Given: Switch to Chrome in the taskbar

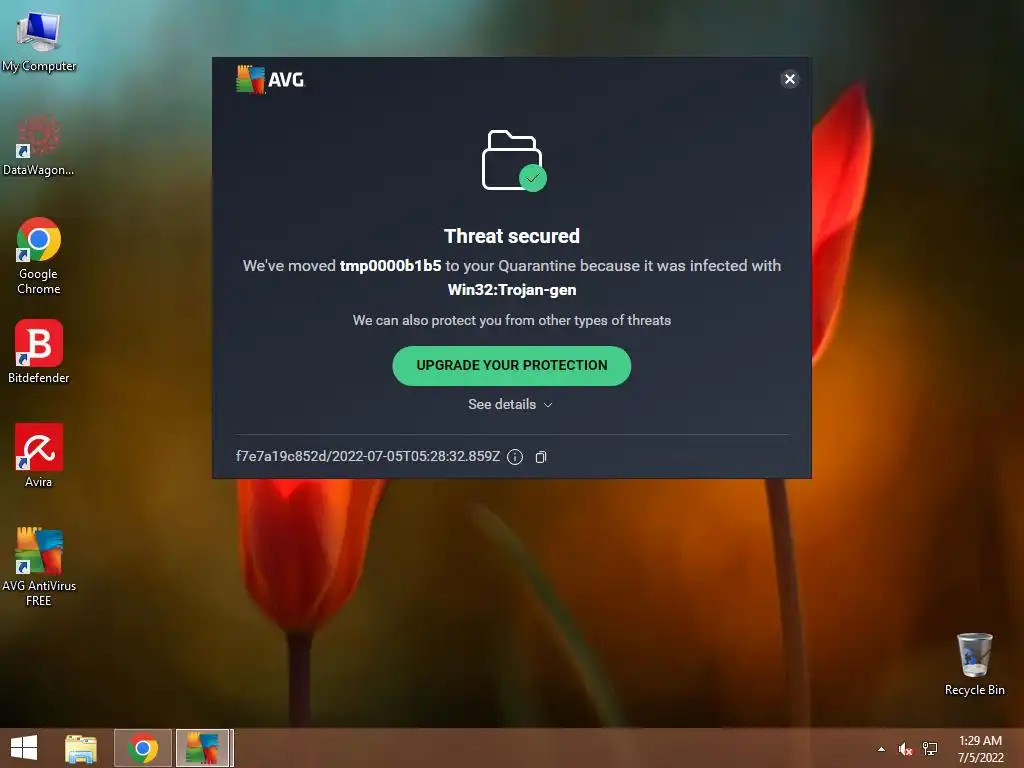Looking at the screenshot, I should point(142,748).
